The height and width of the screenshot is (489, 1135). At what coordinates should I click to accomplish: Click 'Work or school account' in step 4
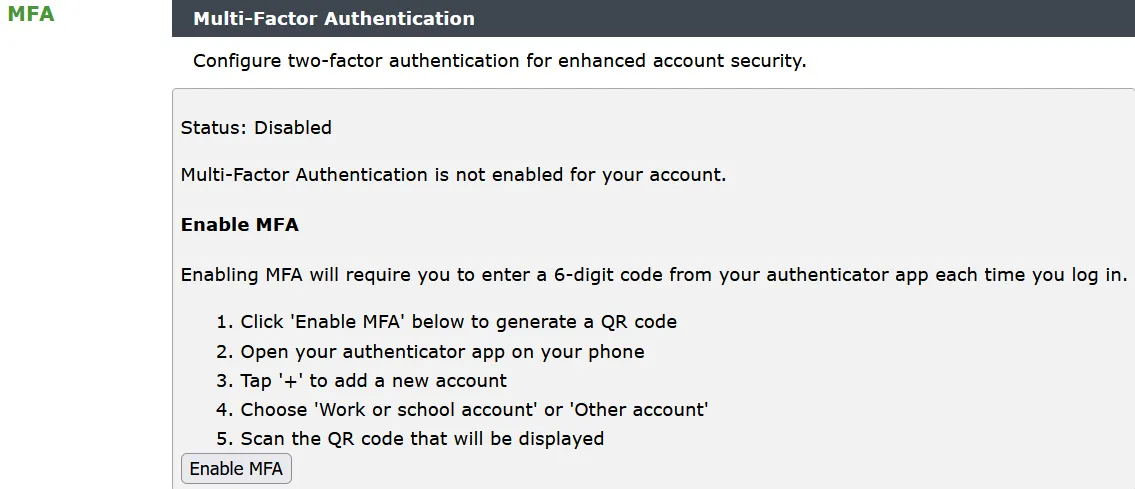point(426,409)
